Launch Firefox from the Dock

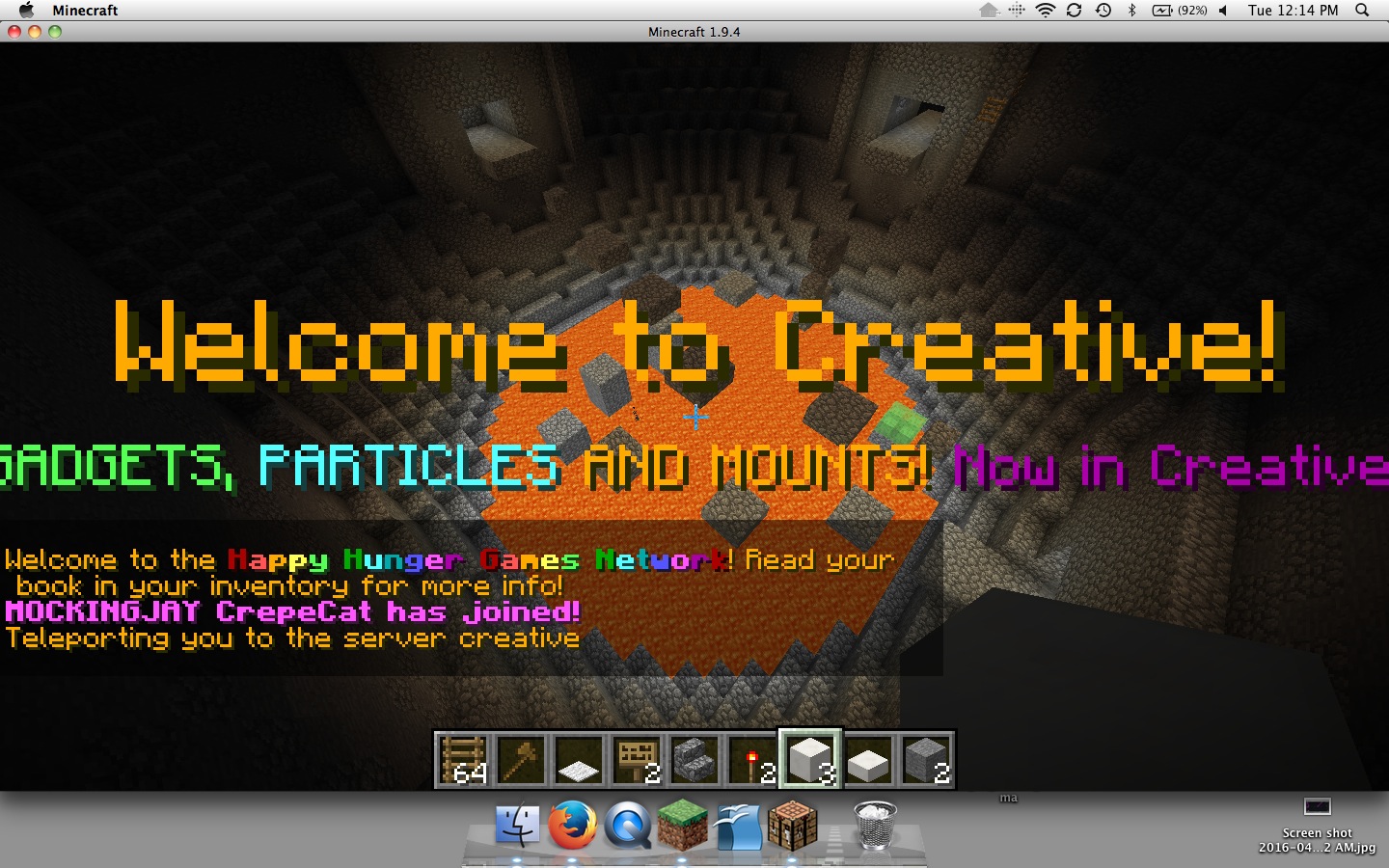click(x=572, y=826)
